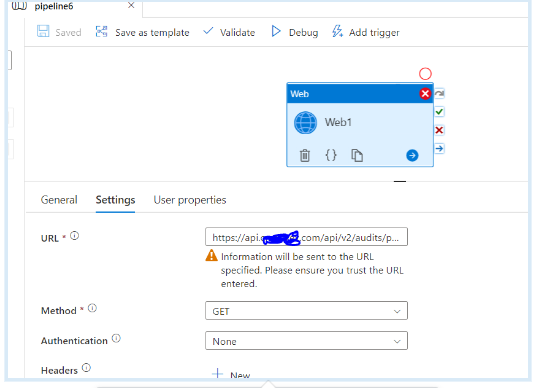Show info tooltip next to URL label
This screenshot has width=537, height=388.
(74, 236)
